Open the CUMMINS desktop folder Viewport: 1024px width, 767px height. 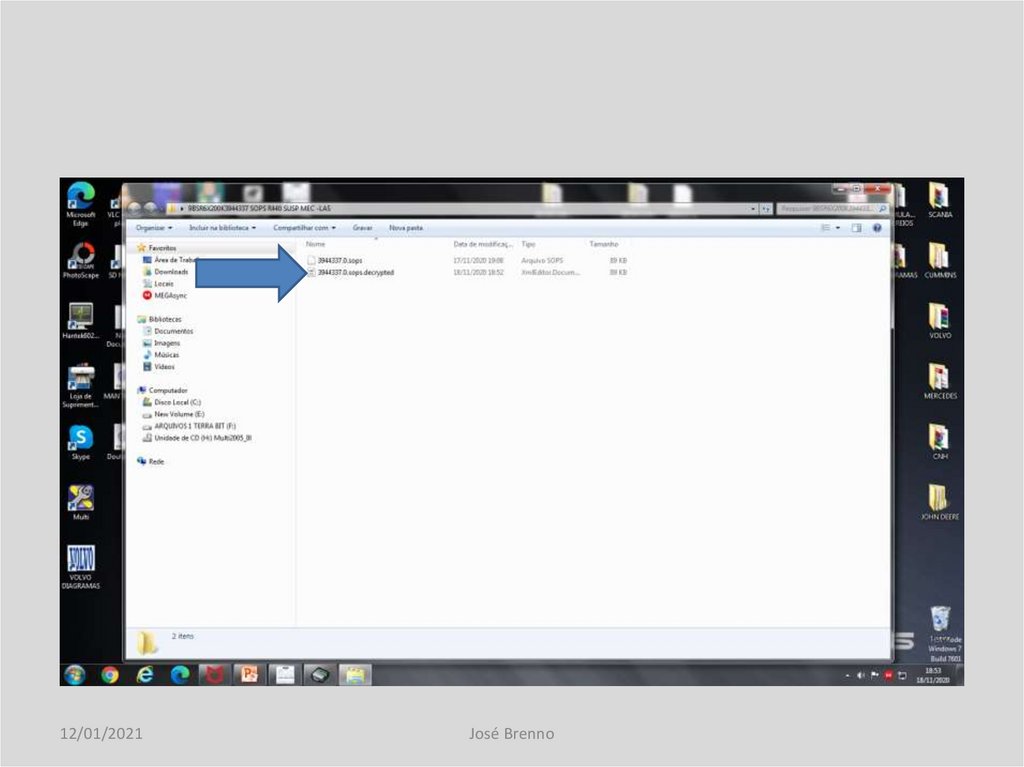tap(940, 260)
